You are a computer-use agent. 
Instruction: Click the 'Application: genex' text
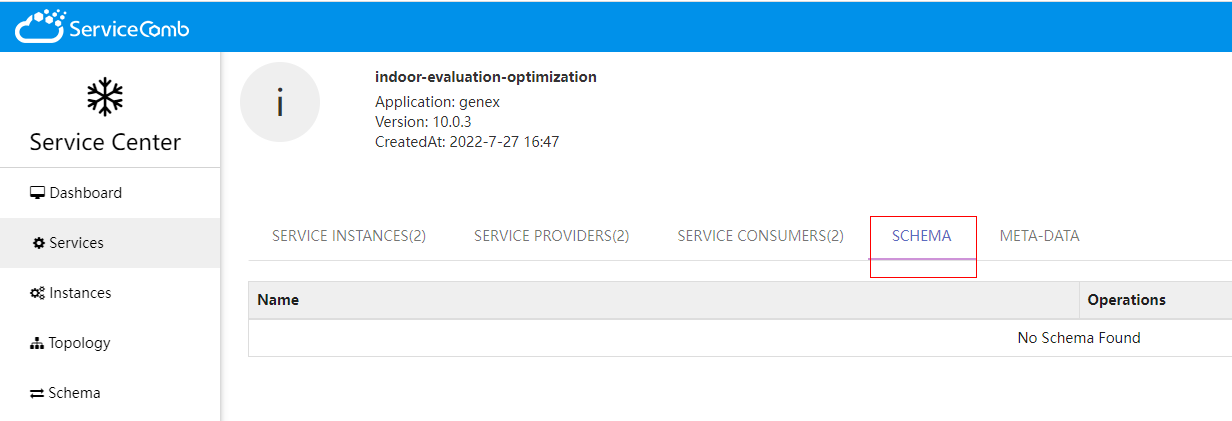tap(437, 102)
